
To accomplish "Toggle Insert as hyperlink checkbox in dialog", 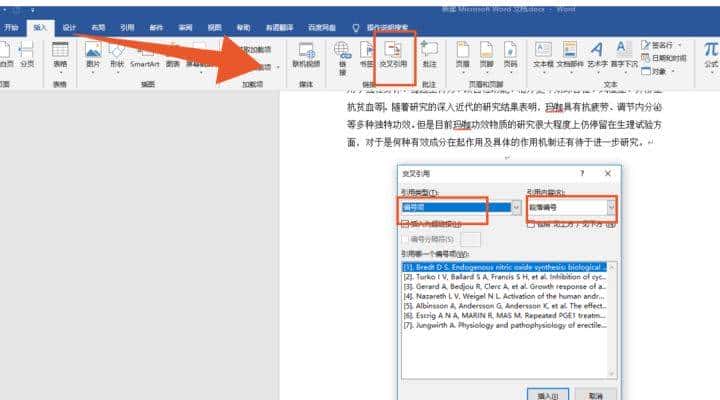I will [x=405, y=224].
